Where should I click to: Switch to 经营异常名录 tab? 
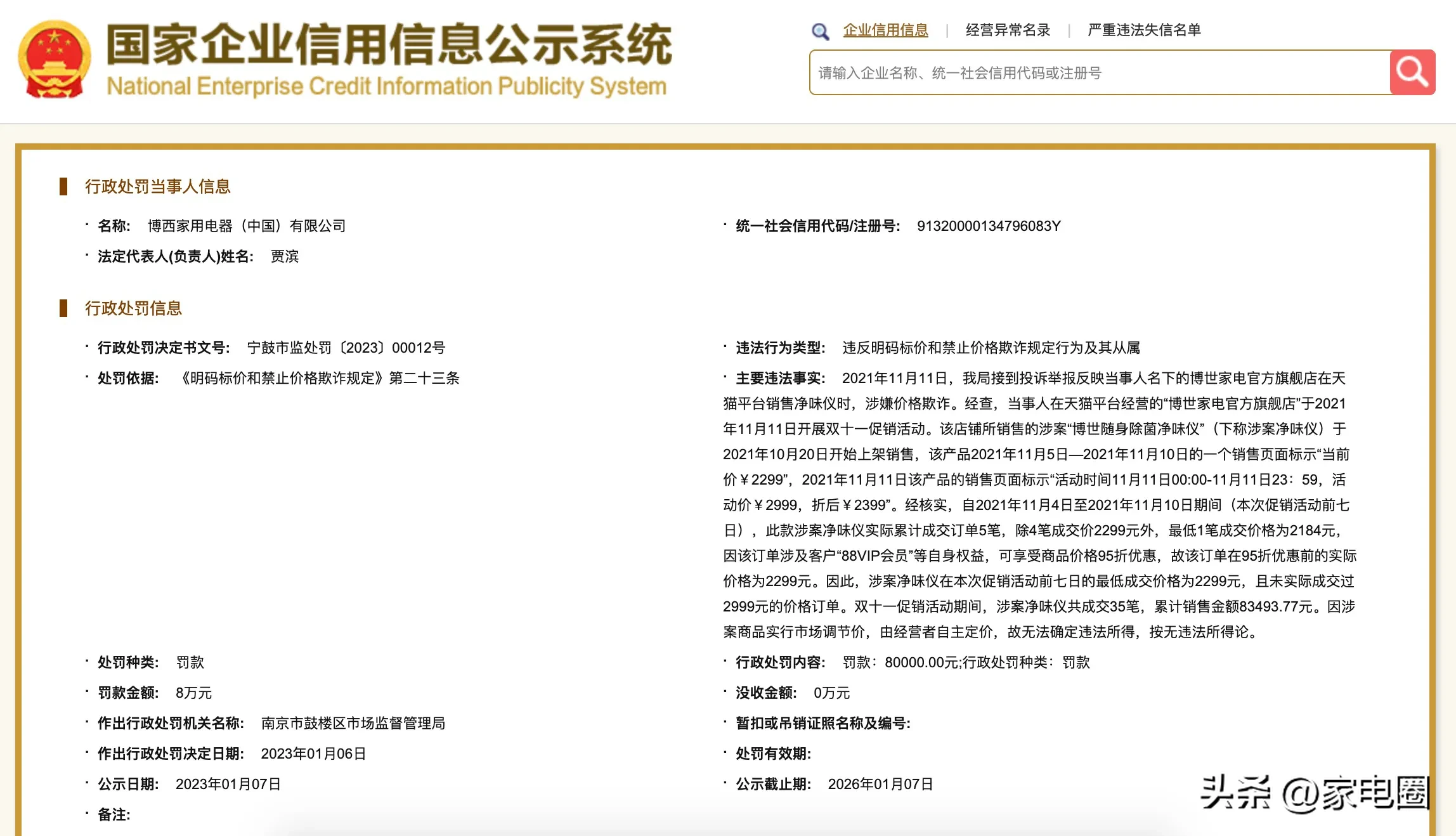tap(1008, 30)
